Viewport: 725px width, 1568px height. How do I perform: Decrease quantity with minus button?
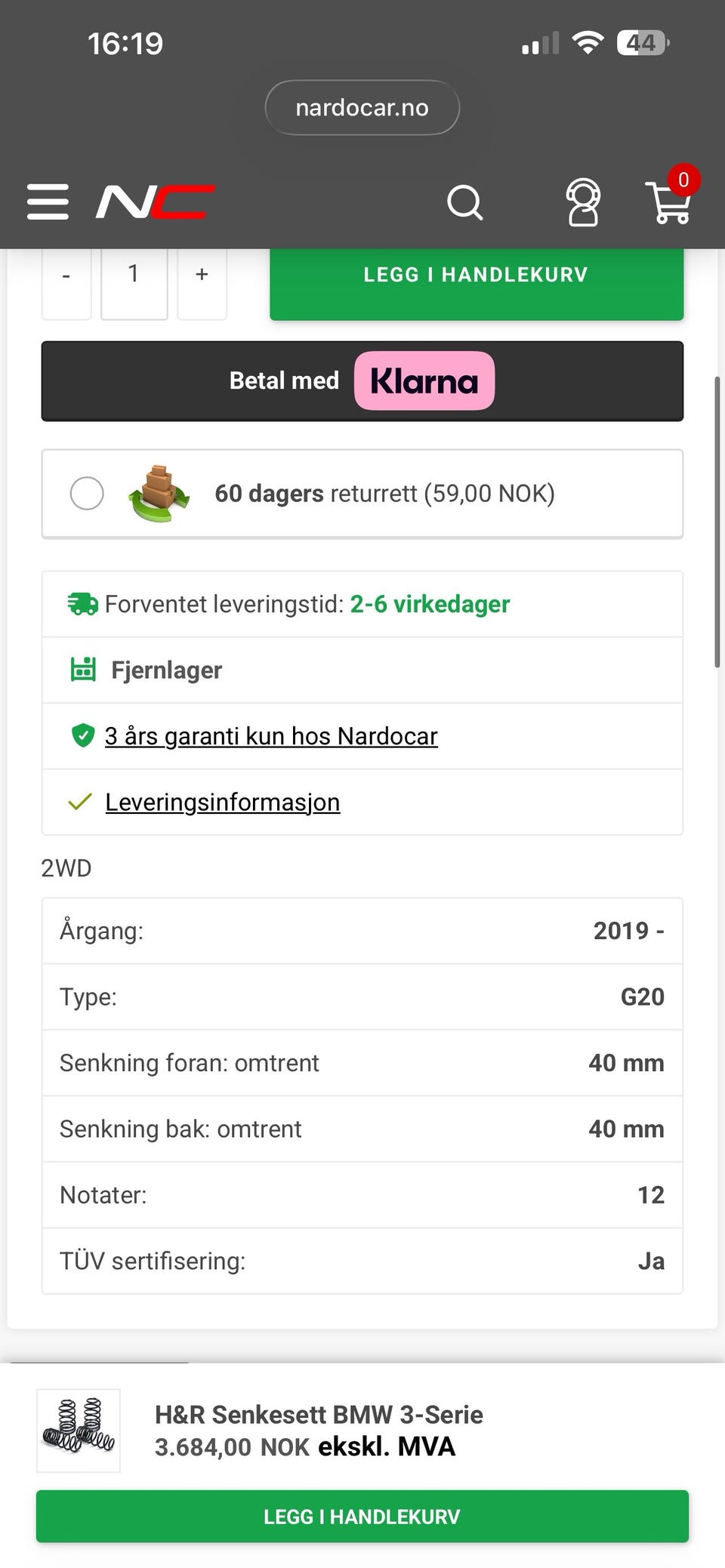point(66,276)
